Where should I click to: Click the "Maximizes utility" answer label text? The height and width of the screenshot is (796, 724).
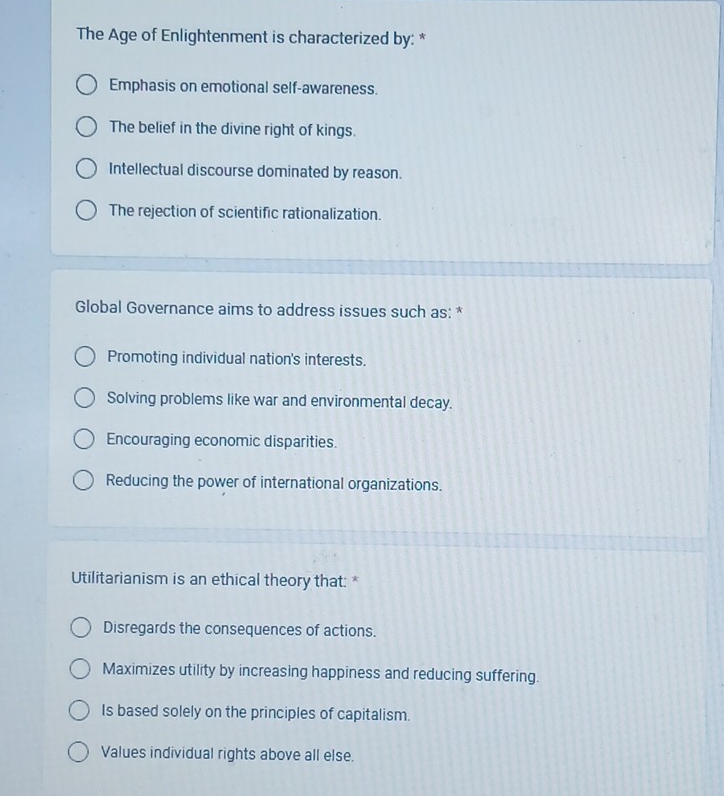320,673
